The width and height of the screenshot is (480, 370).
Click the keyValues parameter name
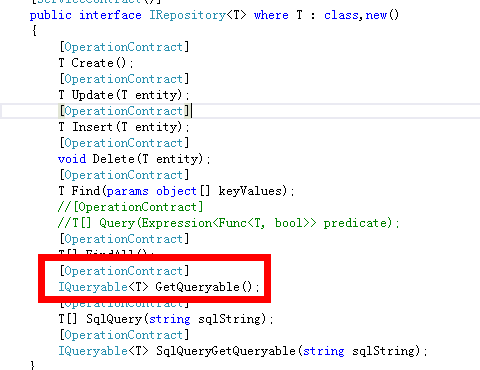250,191
